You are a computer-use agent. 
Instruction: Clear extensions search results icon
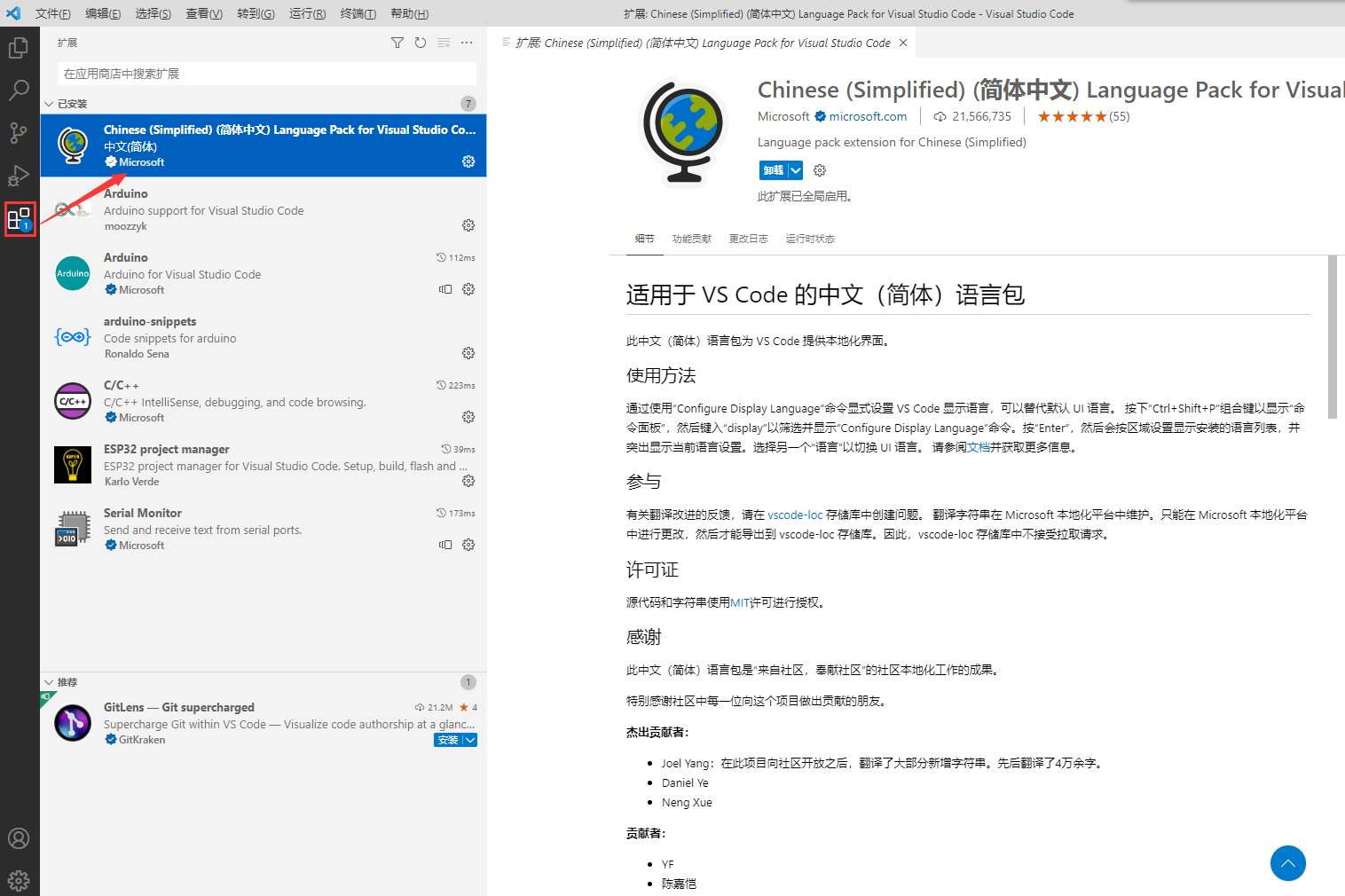point(444,43)
